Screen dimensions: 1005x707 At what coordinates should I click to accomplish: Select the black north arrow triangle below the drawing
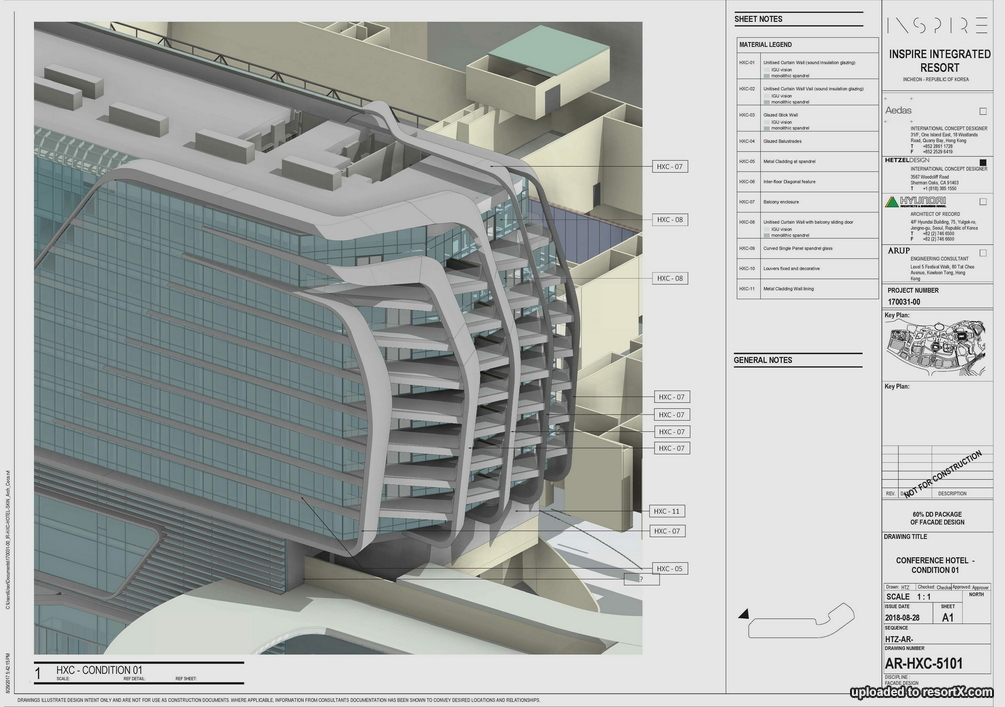coord(745,614)
